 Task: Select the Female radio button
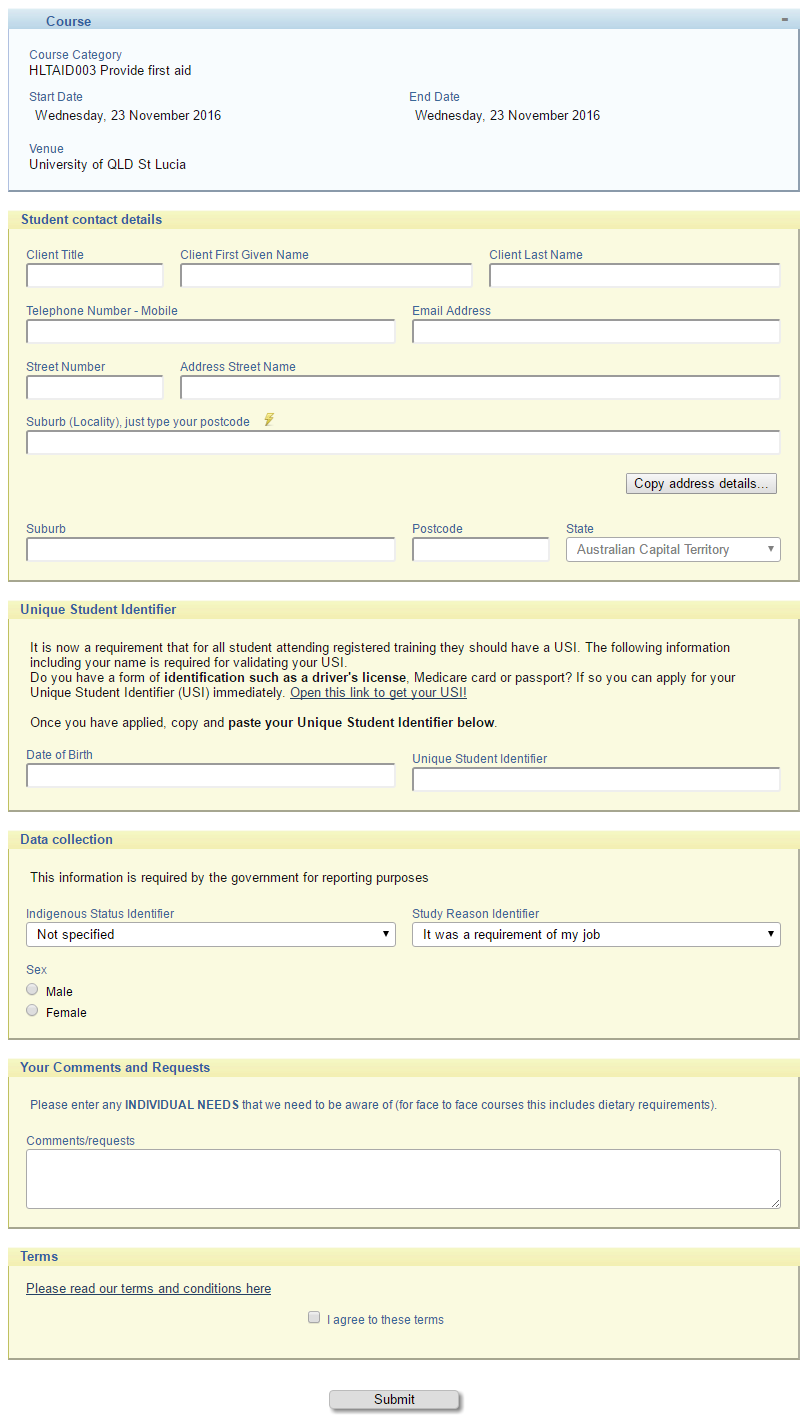coord(33,1011)
